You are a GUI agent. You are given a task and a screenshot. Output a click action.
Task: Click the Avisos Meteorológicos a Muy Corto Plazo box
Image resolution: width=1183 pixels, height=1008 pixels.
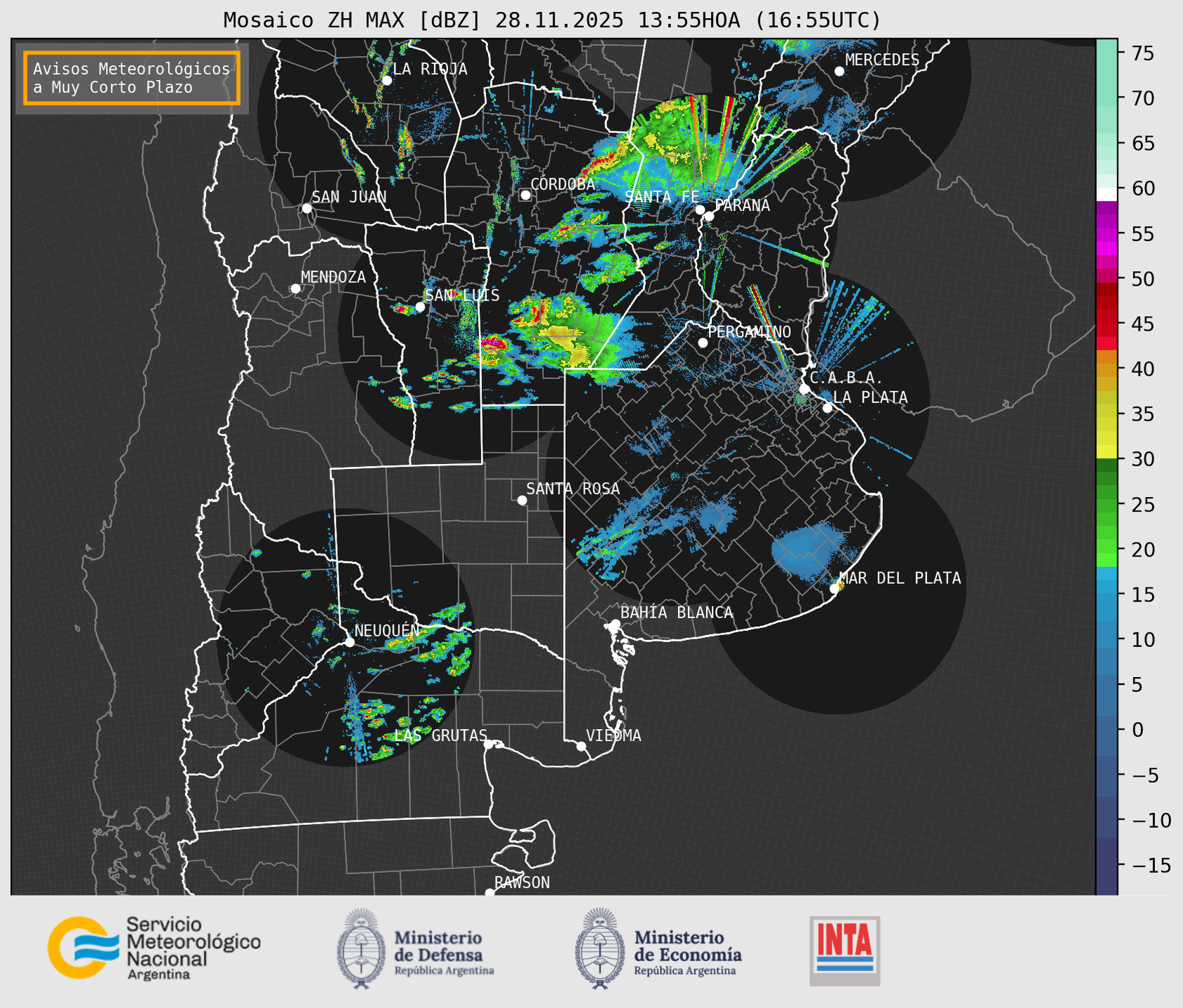click(132, 78)
